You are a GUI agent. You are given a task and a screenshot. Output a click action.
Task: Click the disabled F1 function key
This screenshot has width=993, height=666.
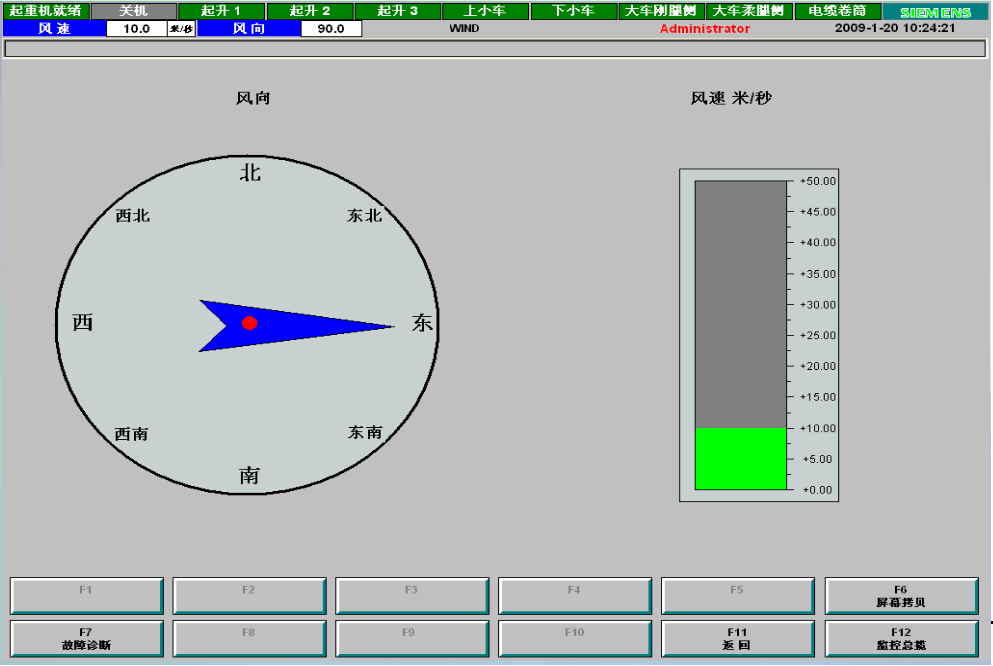86,596
